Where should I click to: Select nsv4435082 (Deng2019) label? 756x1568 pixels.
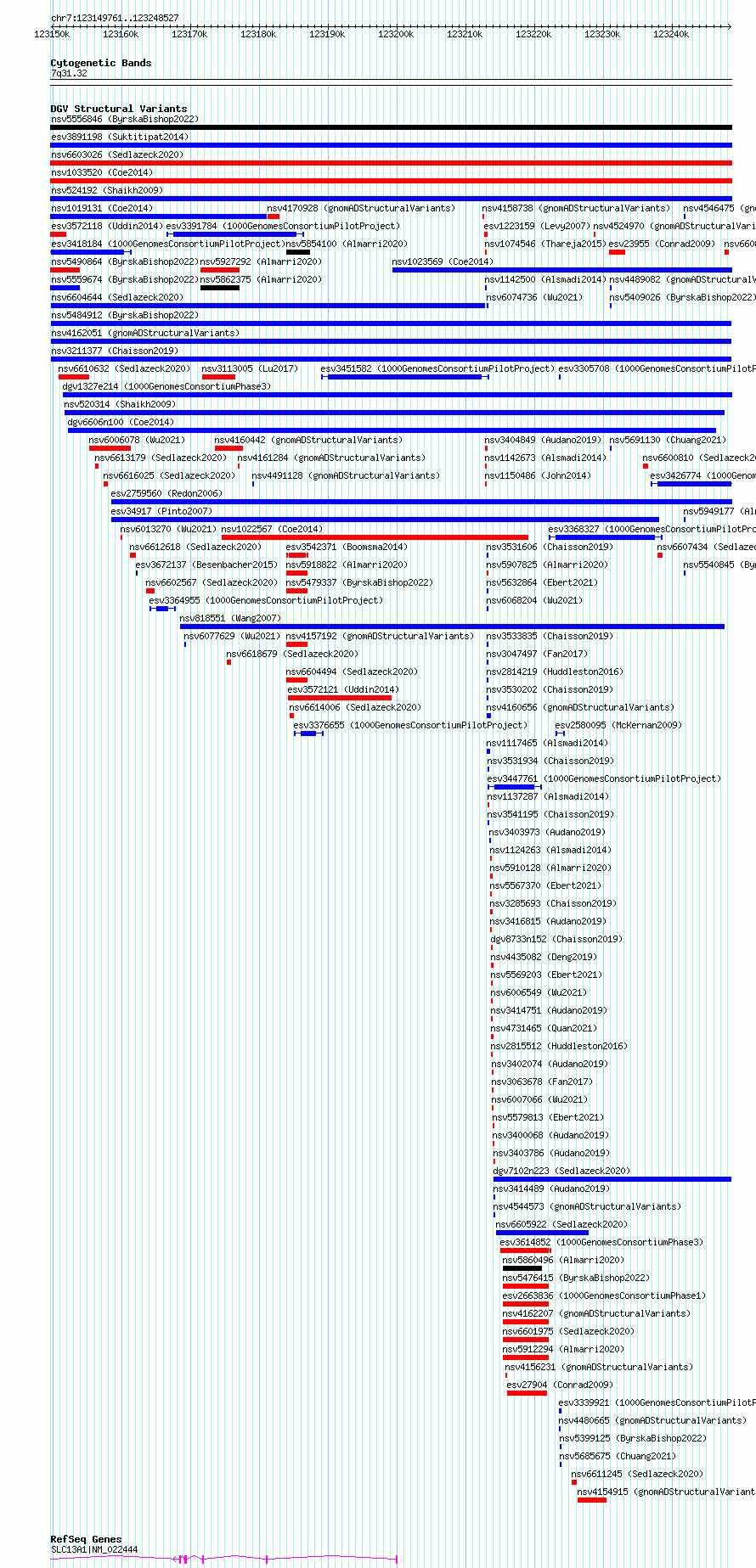click(x=544, y=958)
